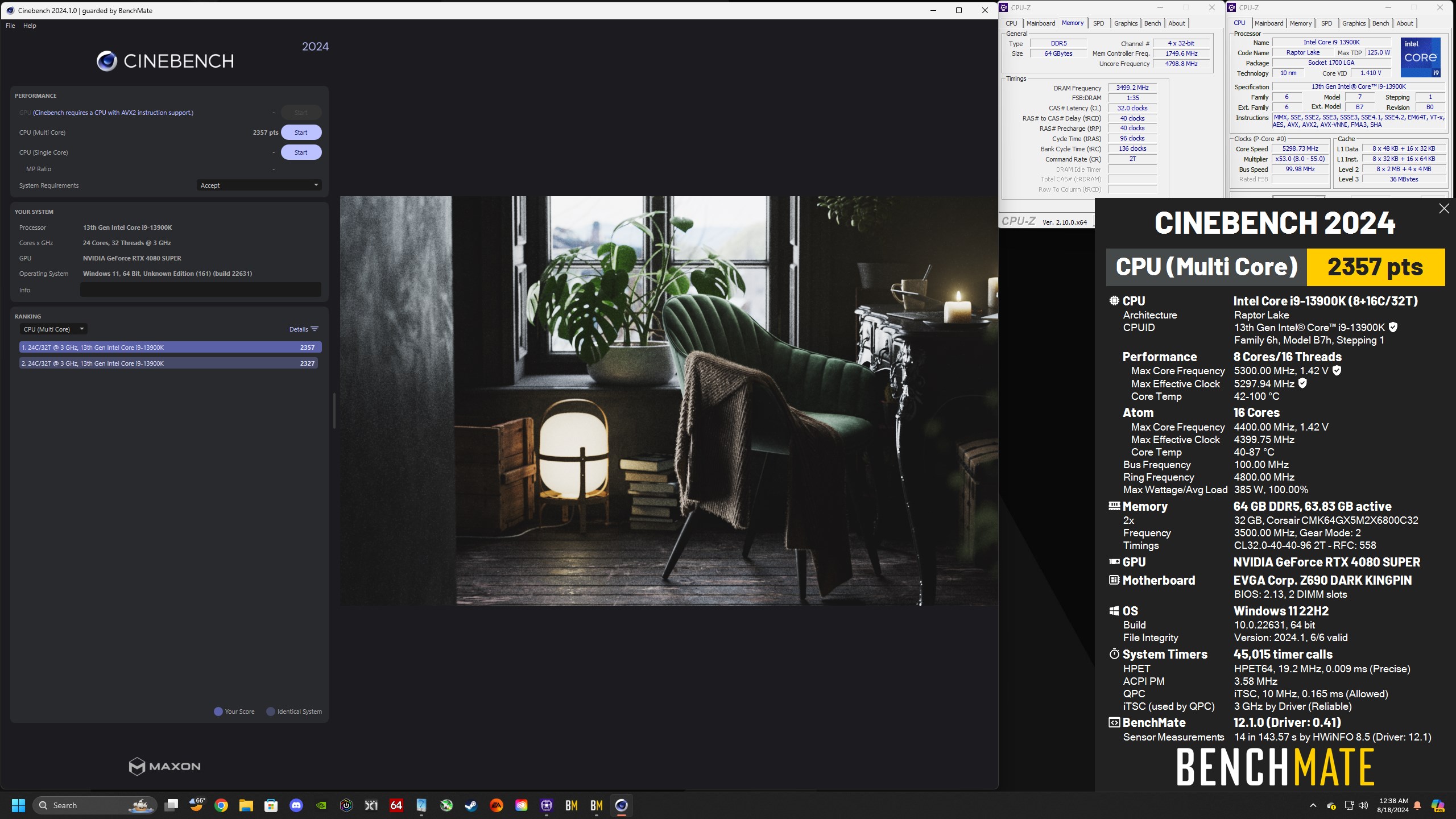This screenshot has height=819, width=1456.
Task: Open the Help menu in Cinebench
Action: [x=30, y=26]
